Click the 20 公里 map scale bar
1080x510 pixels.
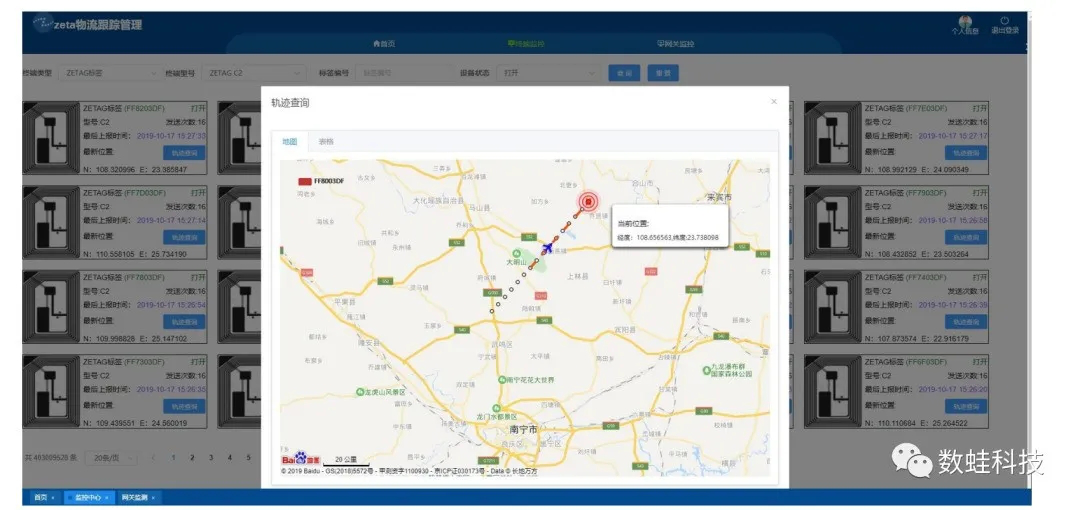tap(346, 460)
